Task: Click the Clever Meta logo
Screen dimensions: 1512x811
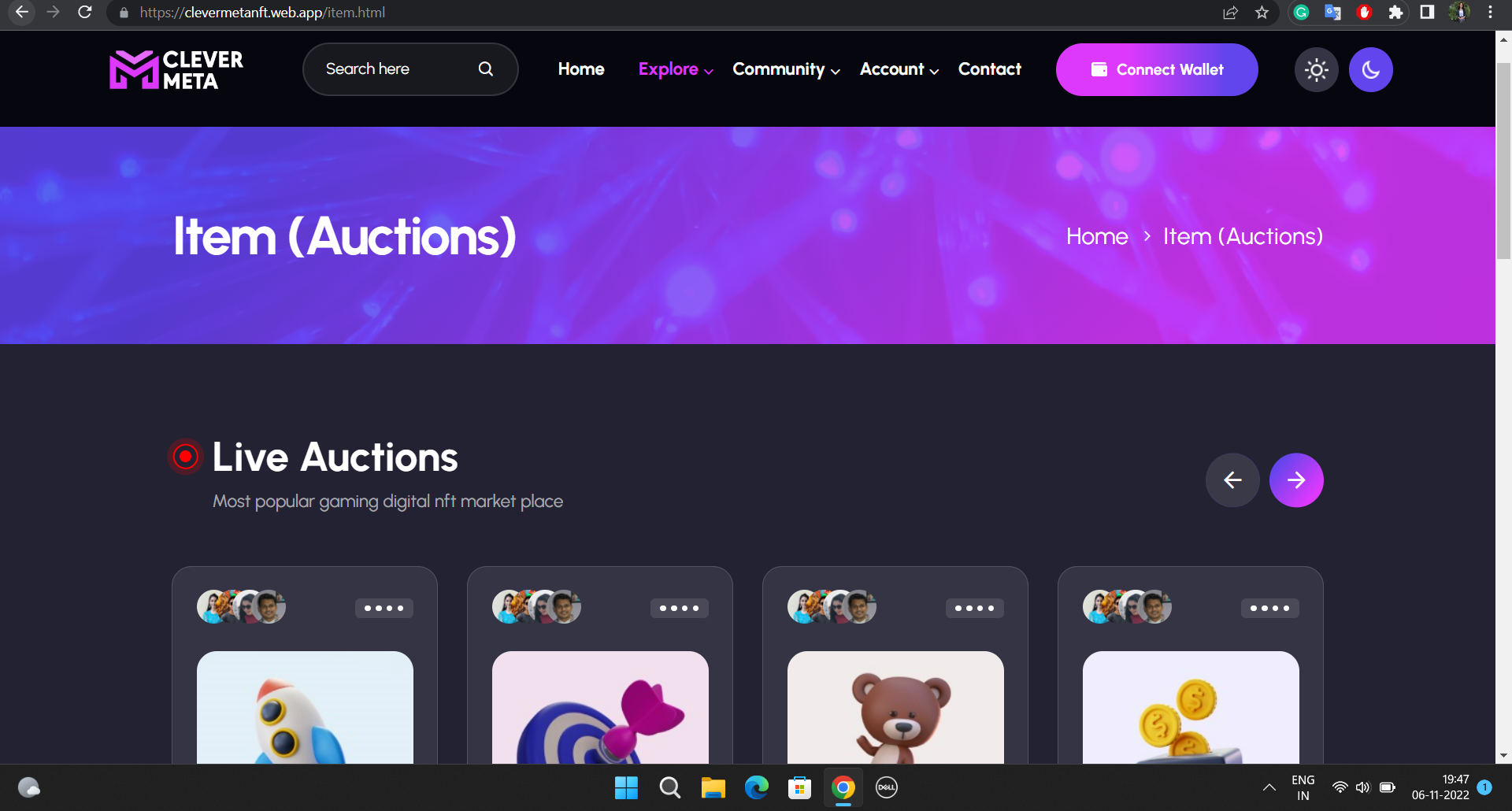Action: click(x=176, y=70)
